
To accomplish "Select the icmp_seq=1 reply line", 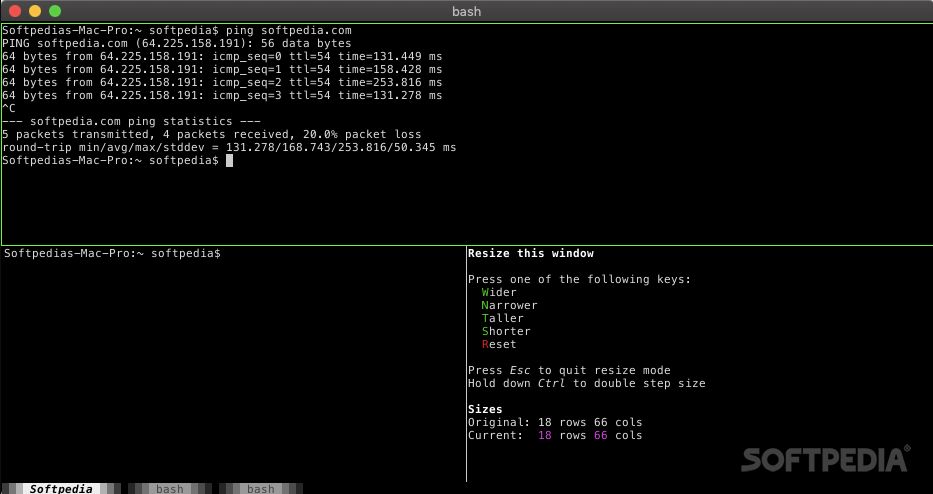I will (222, 70).
